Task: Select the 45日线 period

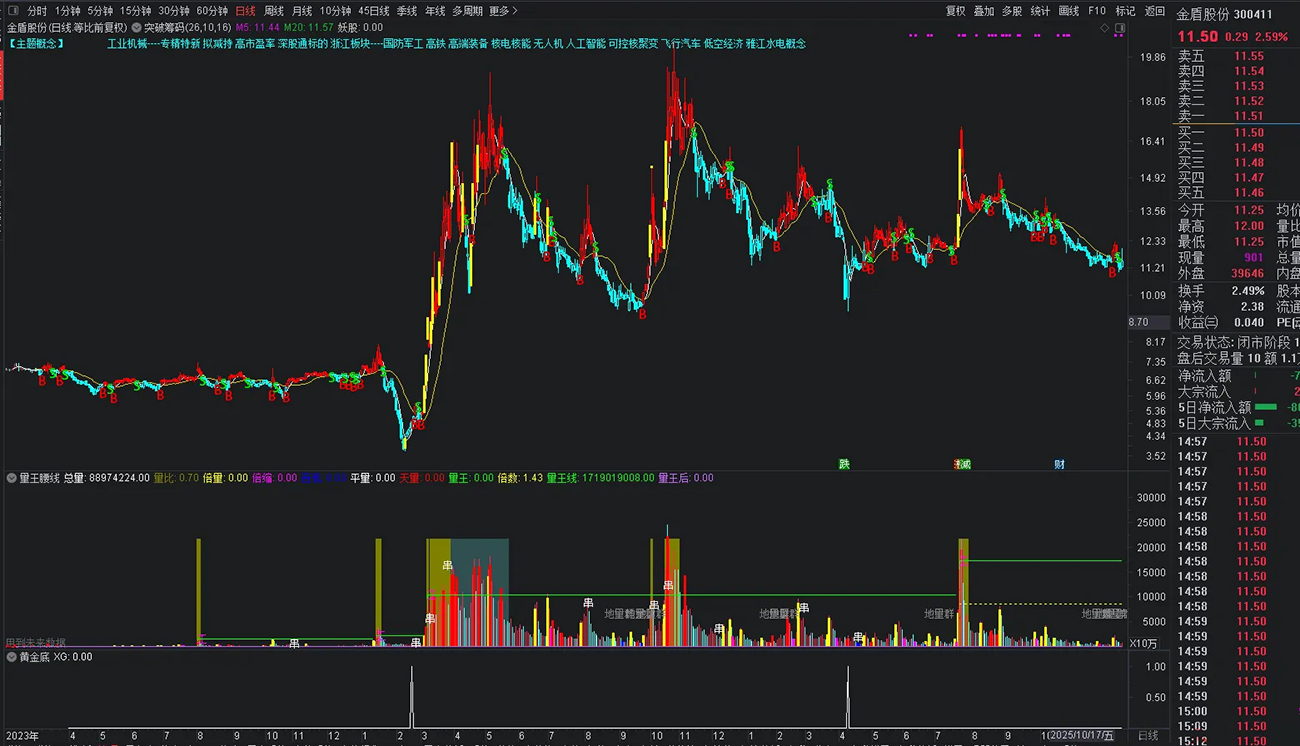Action: click(374, 11)
